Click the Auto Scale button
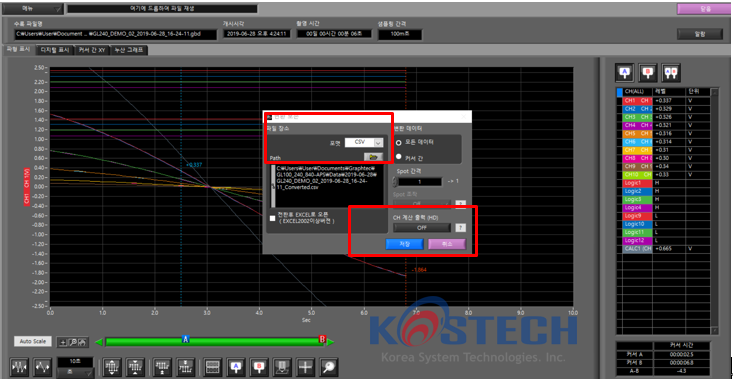The height and width of the screenshot is (380, 733). pyautogui.click(x=33, y=341)
